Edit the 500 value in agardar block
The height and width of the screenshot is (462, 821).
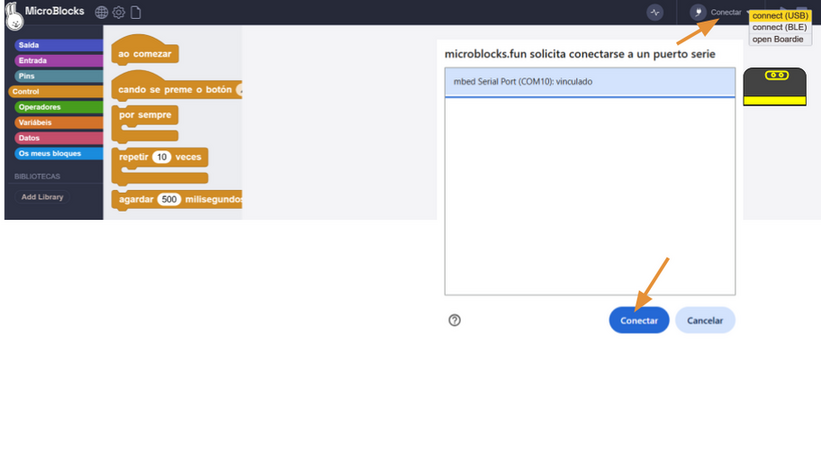point(169,200)
